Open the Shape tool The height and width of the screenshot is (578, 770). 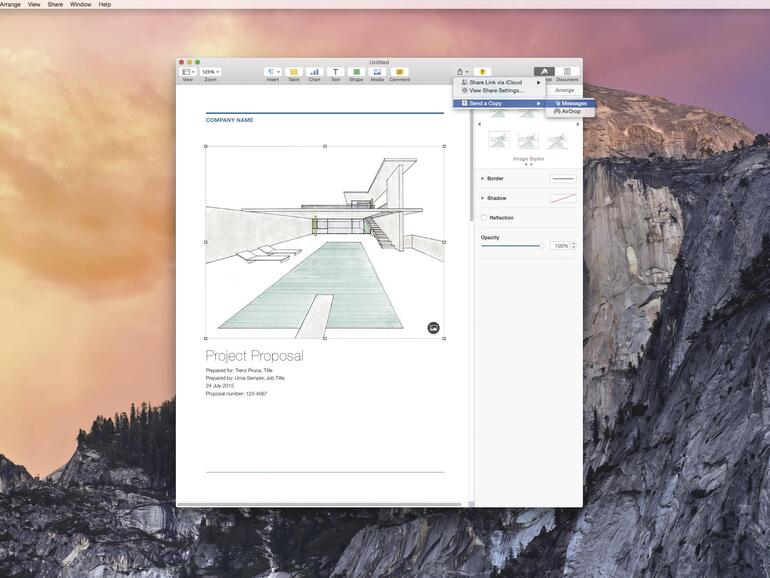[356, 72]
